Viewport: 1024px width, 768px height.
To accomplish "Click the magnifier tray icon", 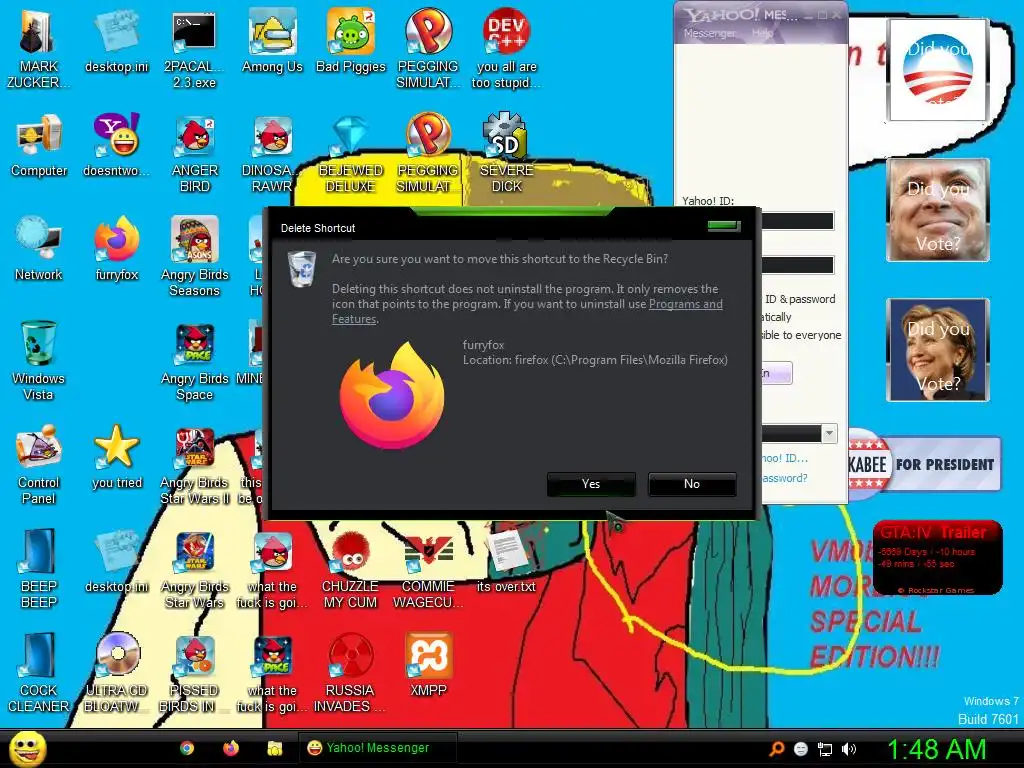I will [x=777, y=749].
